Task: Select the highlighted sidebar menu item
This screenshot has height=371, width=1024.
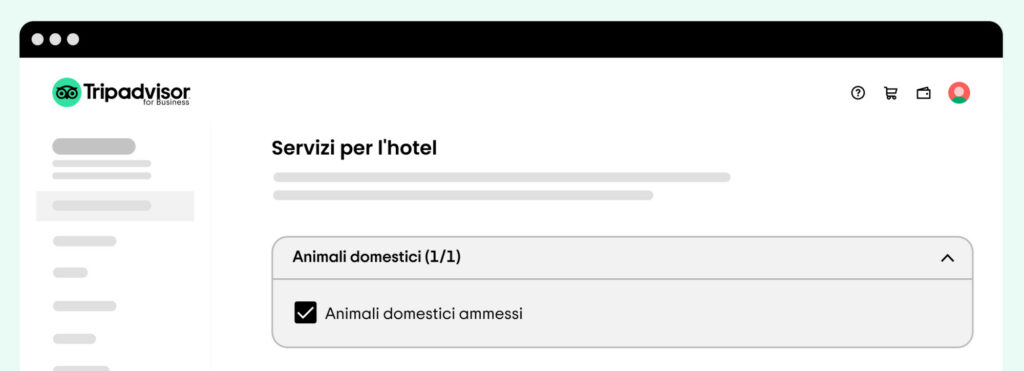Action: tap(115, 206)
